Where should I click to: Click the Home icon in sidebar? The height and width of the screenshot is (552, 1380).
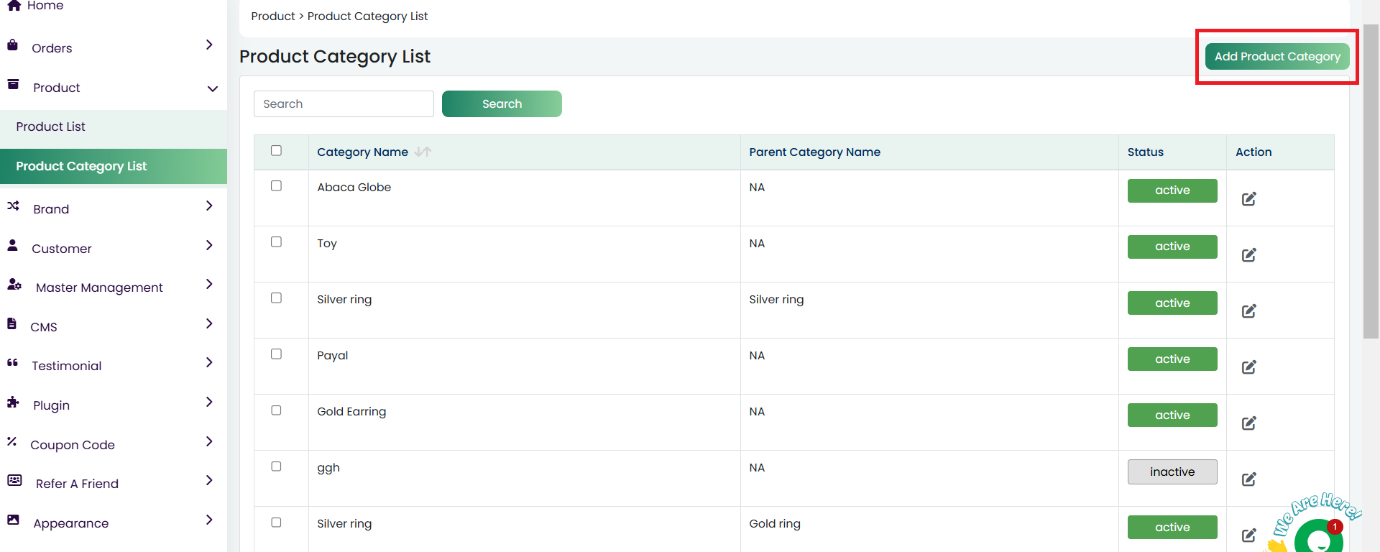[14, 6]
